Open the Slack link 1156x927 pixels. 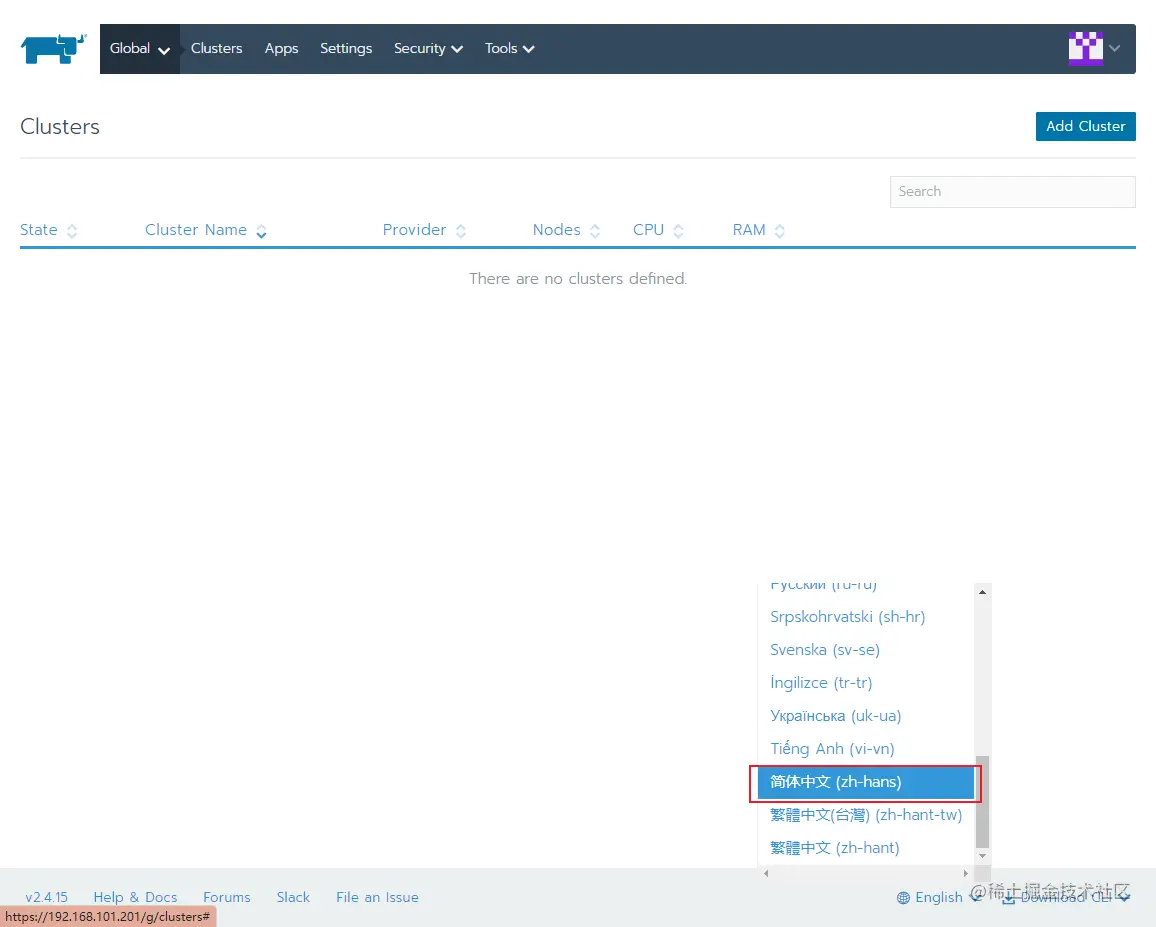293,898
